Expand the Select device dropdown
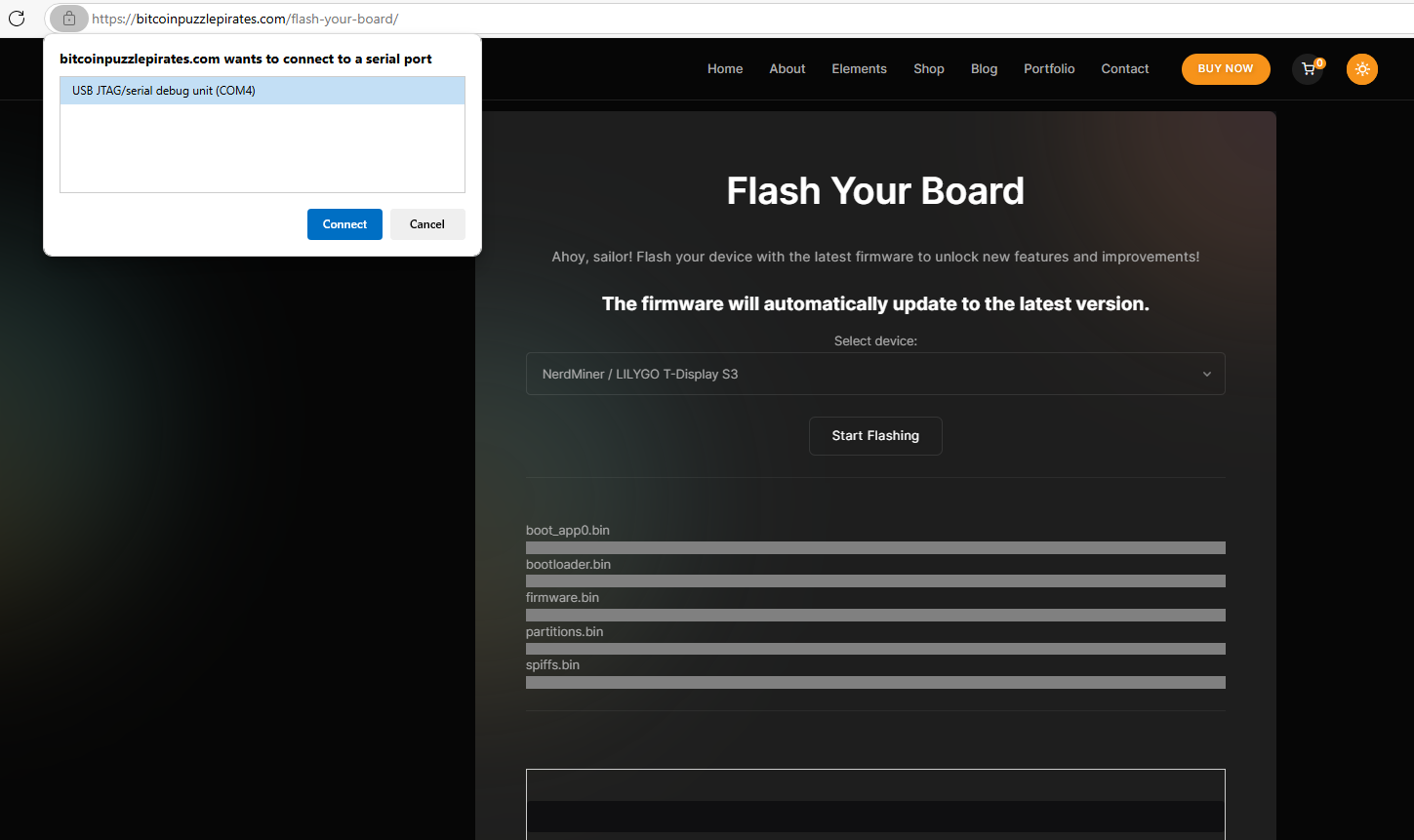 point(874,374)
